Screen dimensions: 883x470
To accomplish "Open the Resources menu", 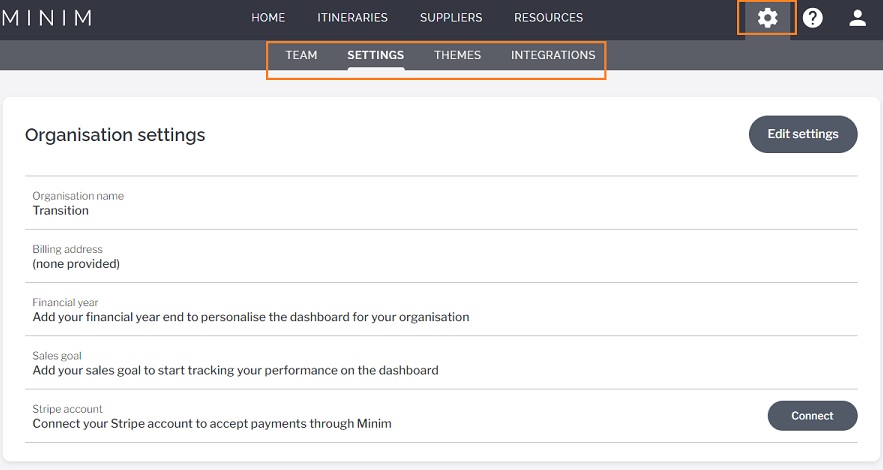I will pos(548,17).
